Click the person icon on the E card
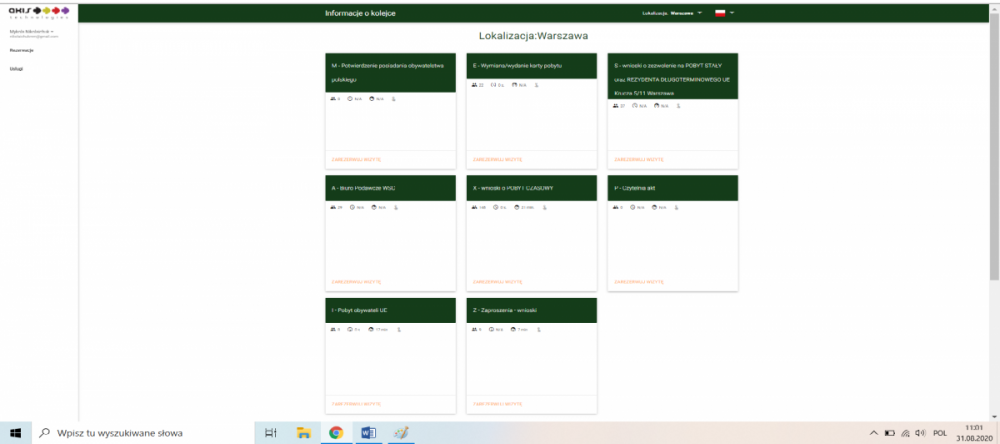Screen dimensions: 1000x444 [x=539, y=86]
